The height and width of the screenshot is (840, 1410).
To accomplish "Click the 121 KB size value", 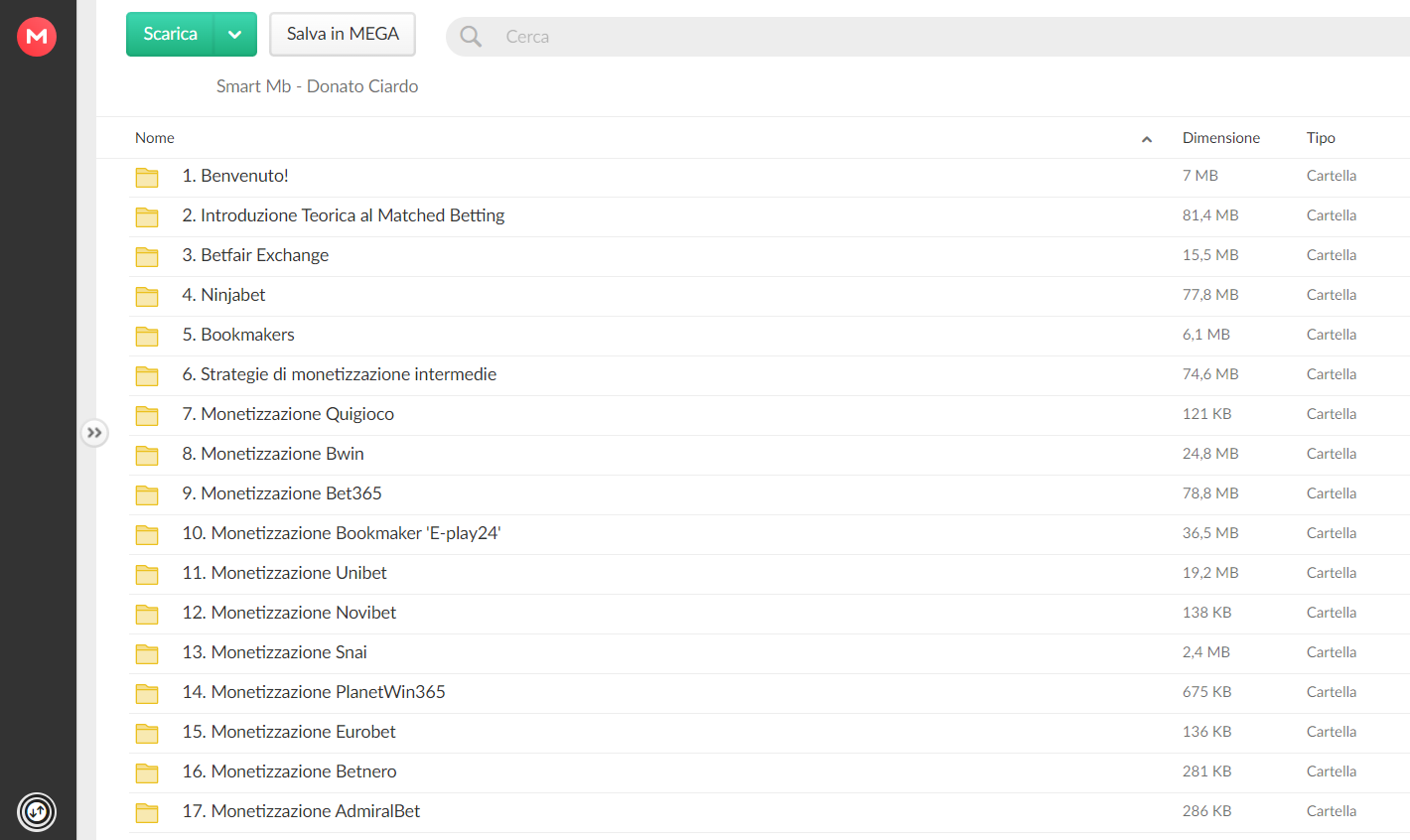I will pyautogui.click(x=1207, y=414).
